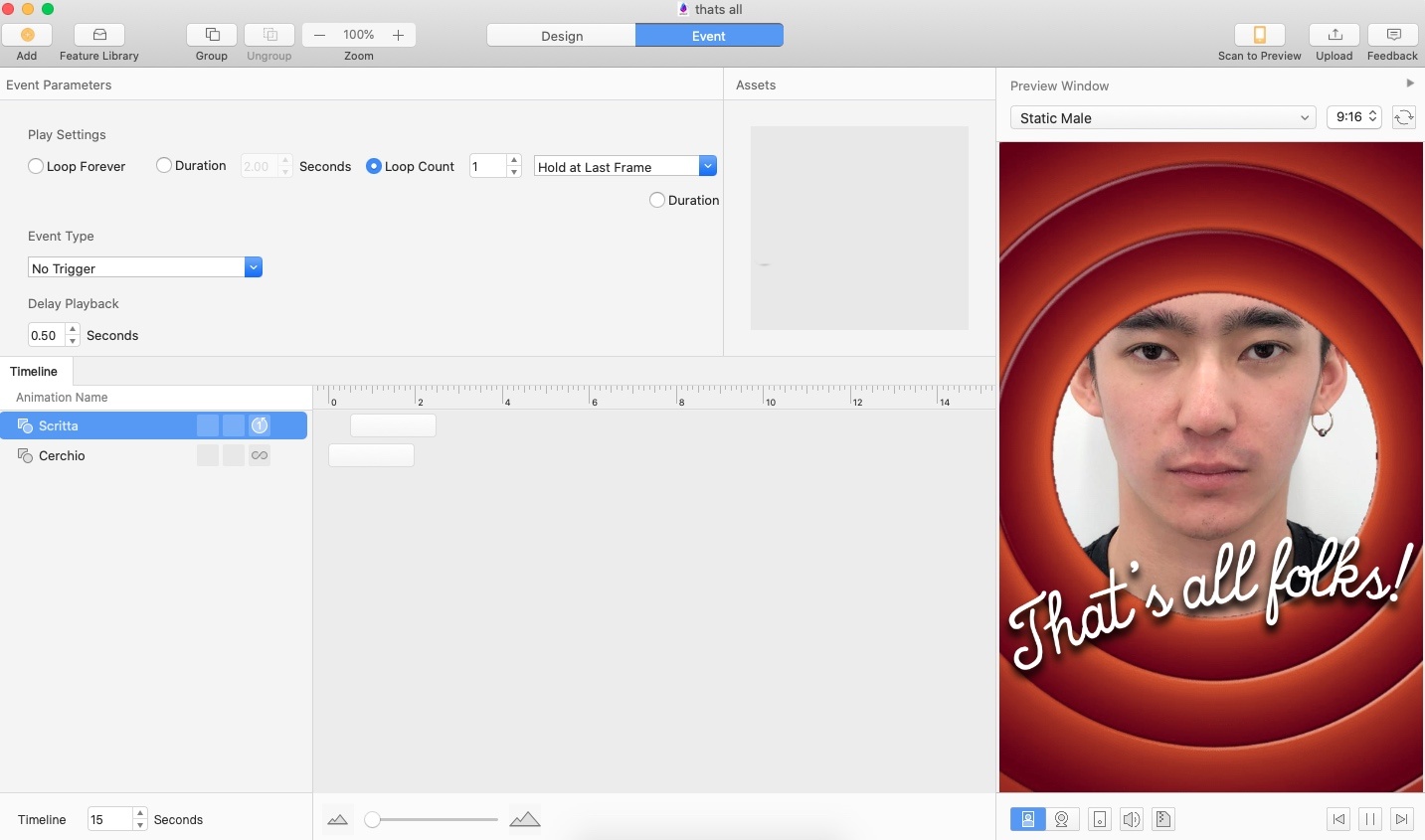Click the infinite loop icon on Cerchio row
This screenshot has width=1425, height=840.
click(x=260, y=455)
